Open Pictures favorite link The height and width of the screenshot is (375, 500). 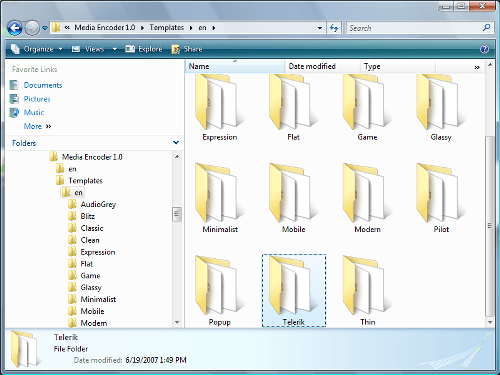point(37,99)
